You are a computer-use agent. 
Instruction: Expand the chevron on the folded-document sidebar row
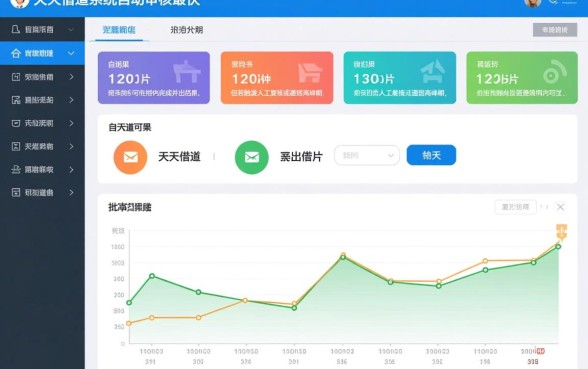(71, 100)
